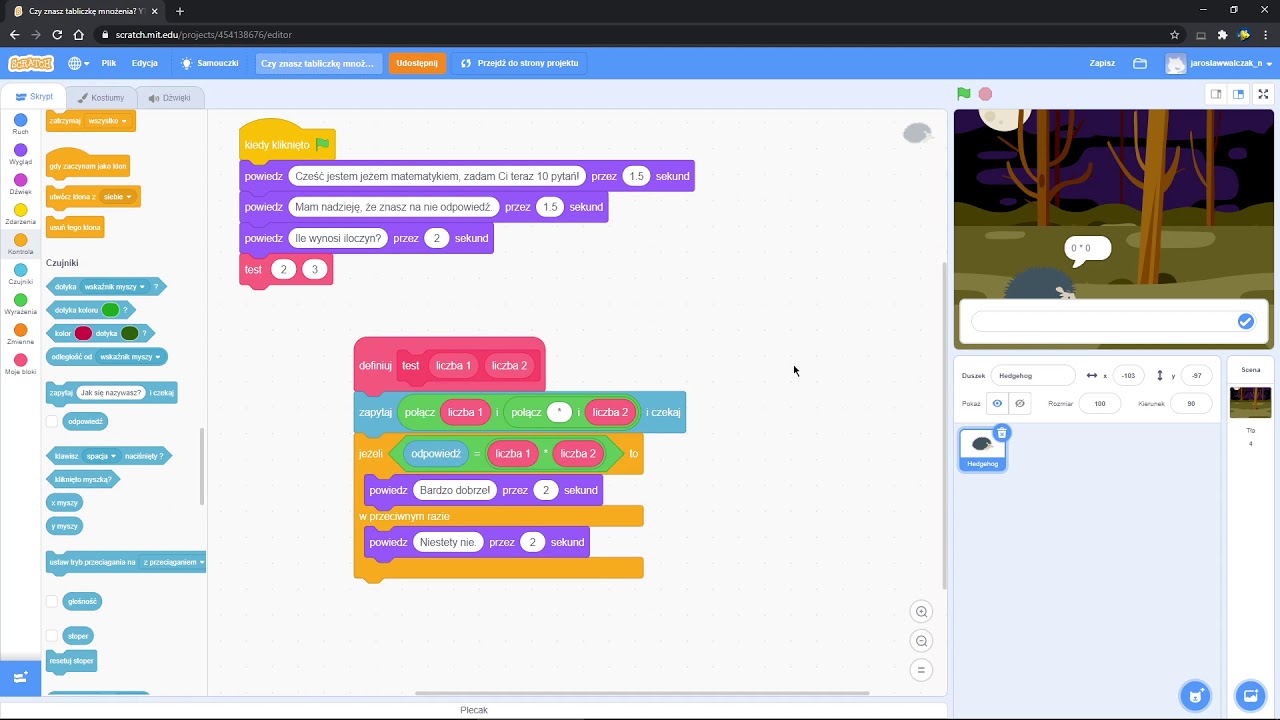Click the Rozmiar size field
This screenshot has width=1280, height=720.
[1100, 404]
